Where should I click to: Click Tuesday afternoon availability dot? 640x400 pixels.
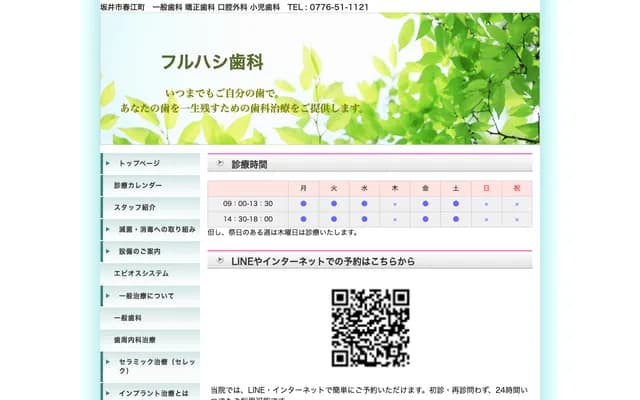334,219
